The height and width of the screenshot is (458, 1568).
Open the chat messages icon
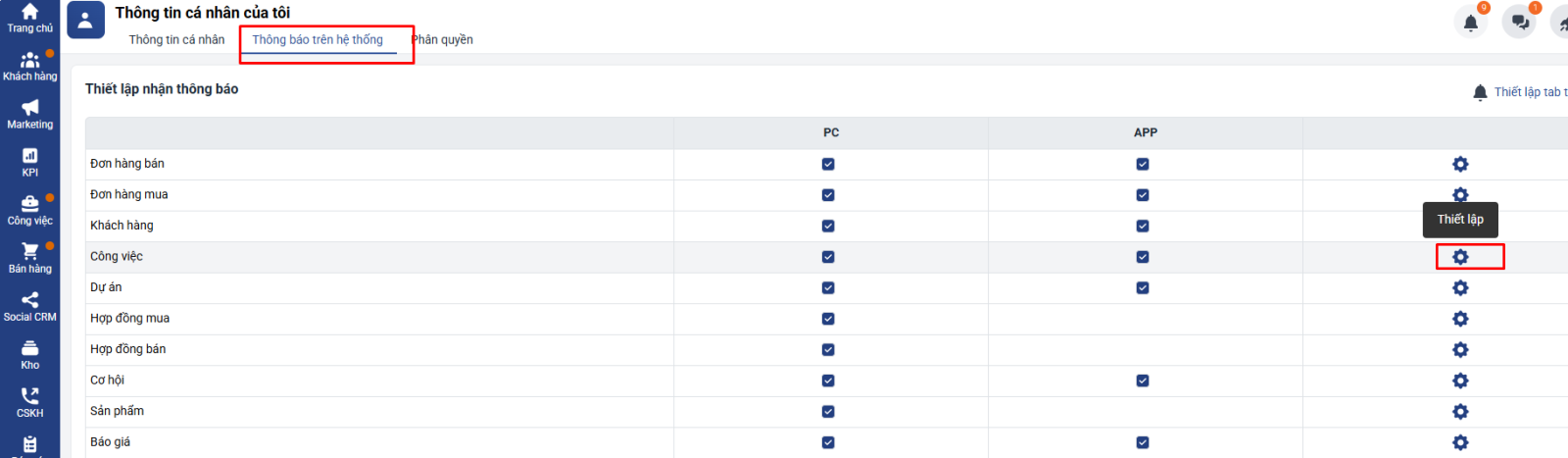pos(1520,23)
